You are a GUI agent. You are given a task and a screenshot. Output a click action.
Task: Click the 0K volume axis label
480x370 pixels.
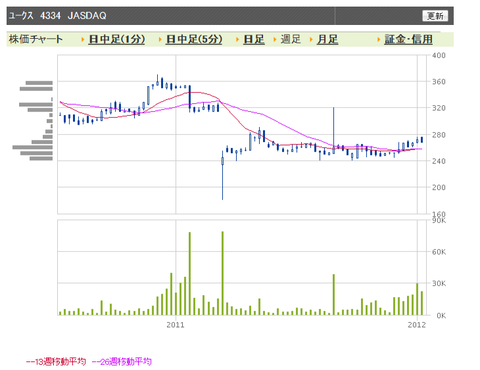pos(441,315)
